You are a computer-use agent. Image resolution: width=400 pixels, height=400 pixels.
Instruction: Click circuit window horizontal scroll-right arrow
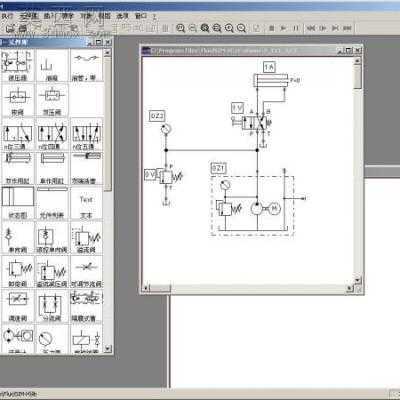[x=349, y=288]
